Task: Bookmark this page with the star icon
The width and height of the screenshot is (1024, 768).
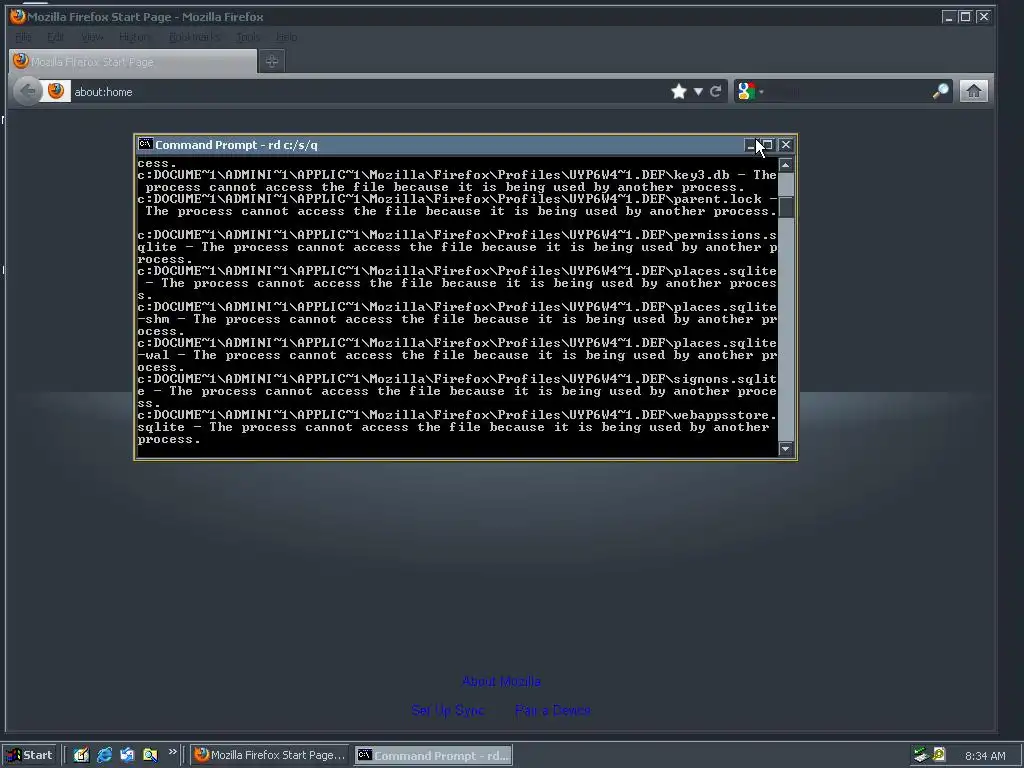Action: point(679,91)
